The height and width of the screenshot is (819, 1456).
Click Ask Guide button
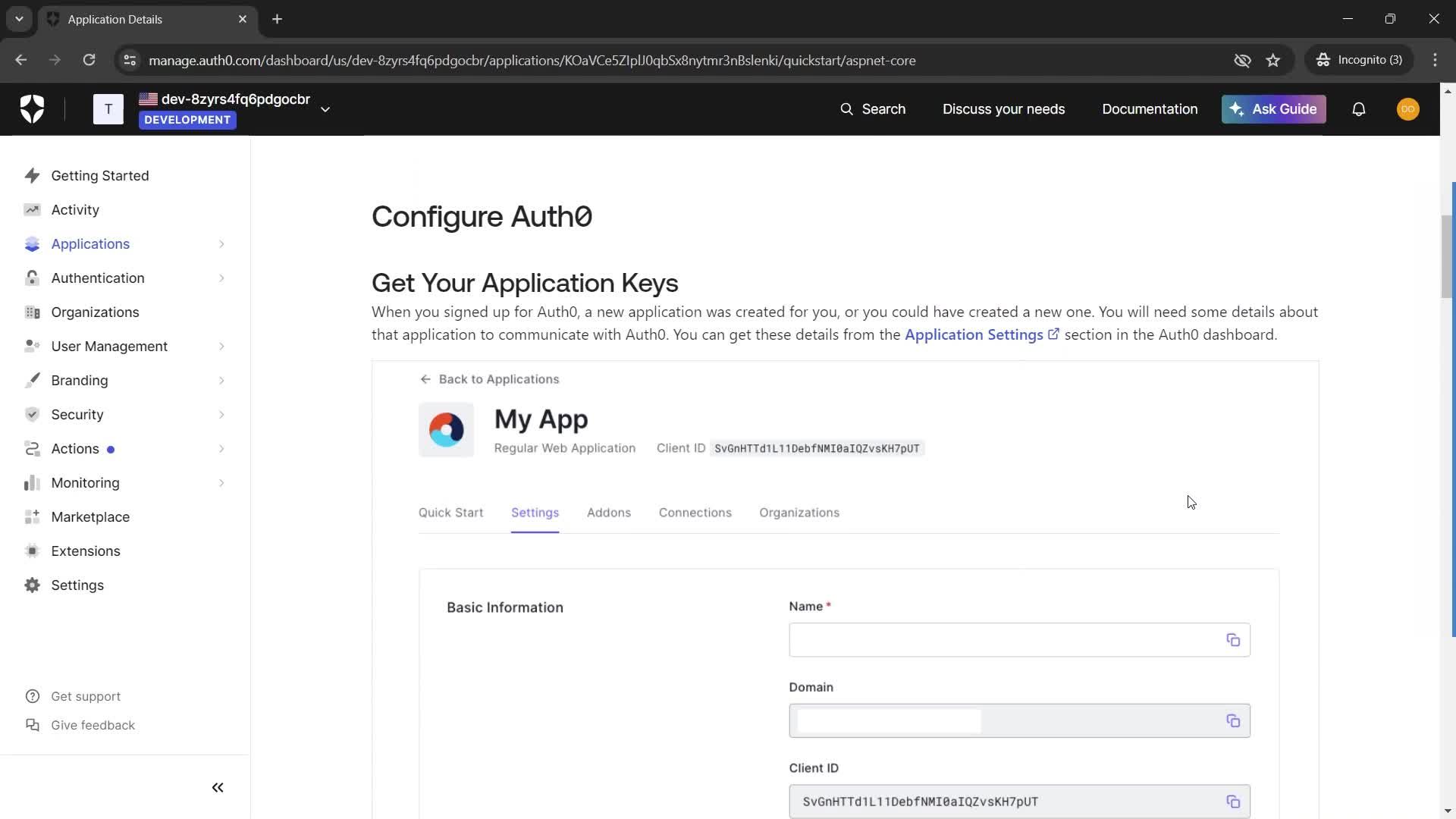coord(1273,109)
